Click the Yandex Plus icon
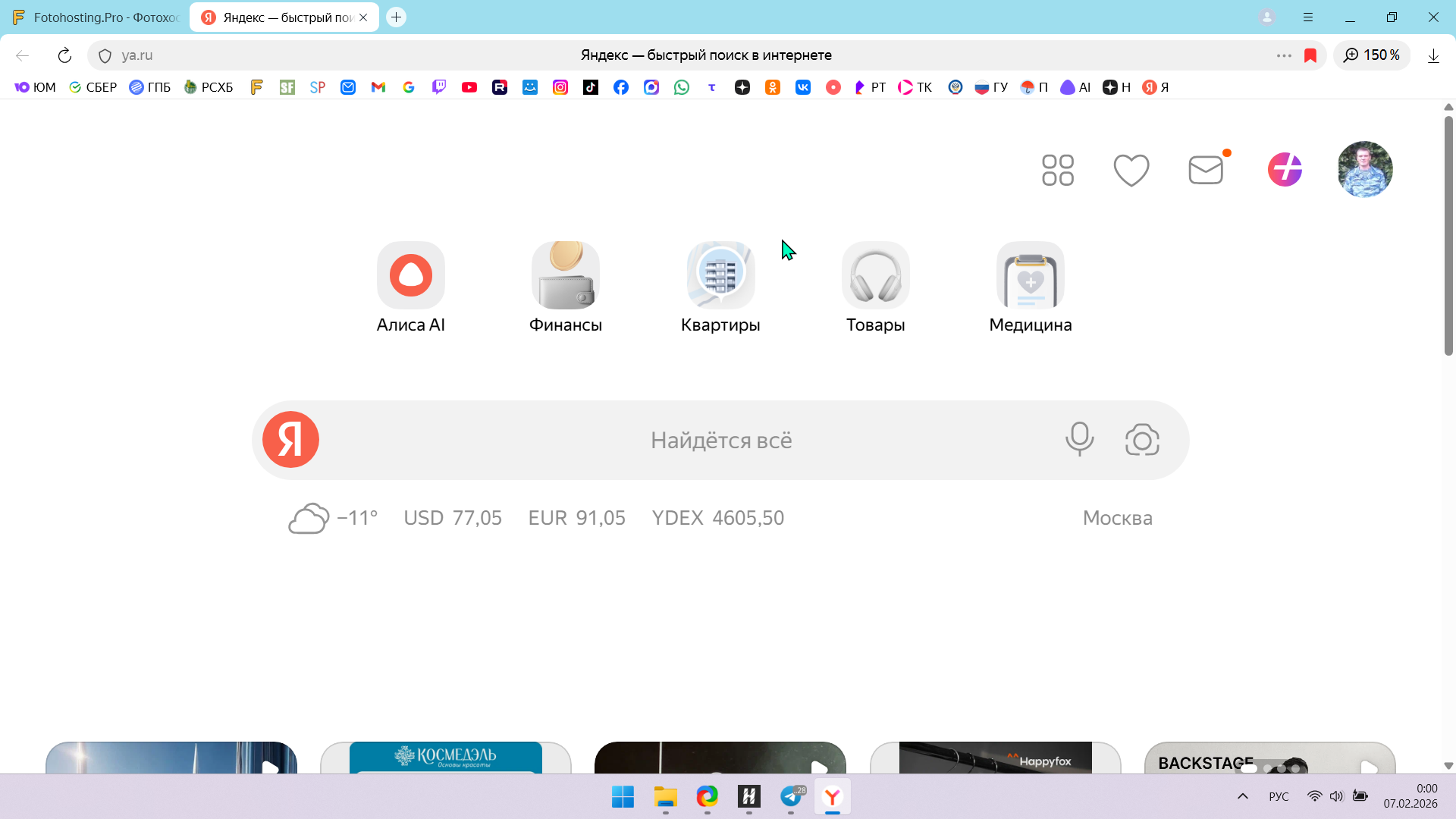The width and height of the screenshot is (1456, 819). pyautogui.click(x=1285, y=170)
